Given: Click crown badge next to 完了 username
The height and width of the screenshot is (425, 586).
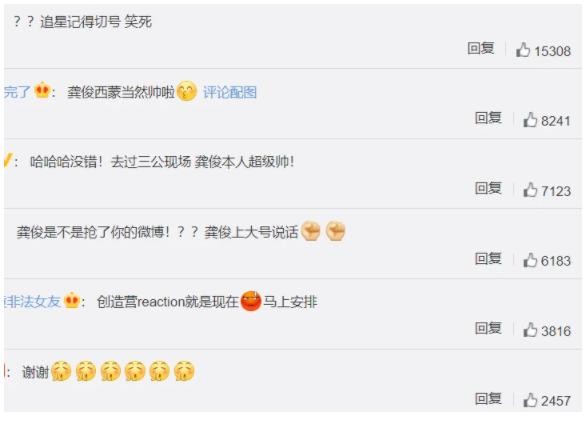Looking at the screenshot, I should coord(42,90).
